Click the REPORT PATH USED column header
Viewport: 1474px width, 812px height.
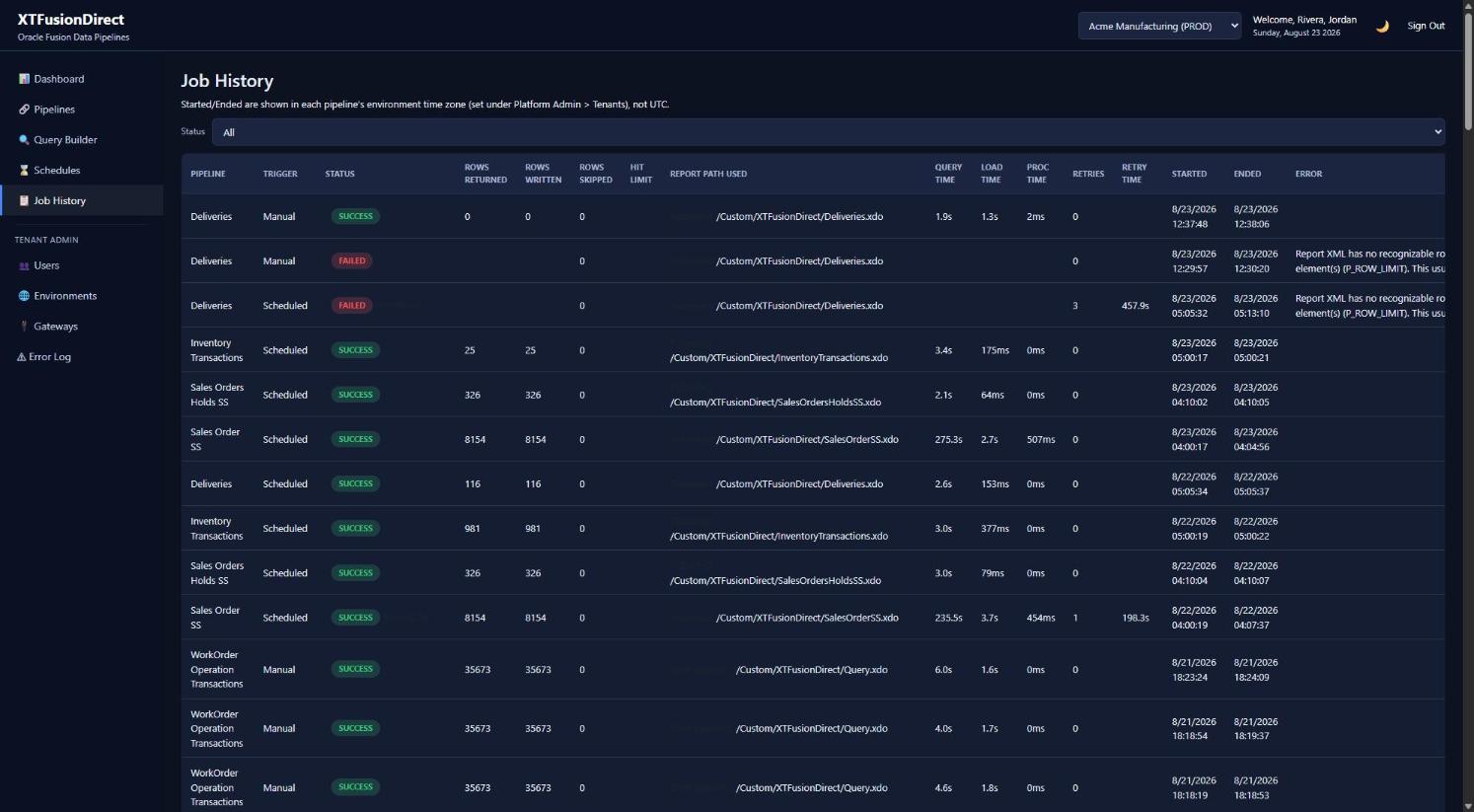pyautogui.click(x=708, y=174)
